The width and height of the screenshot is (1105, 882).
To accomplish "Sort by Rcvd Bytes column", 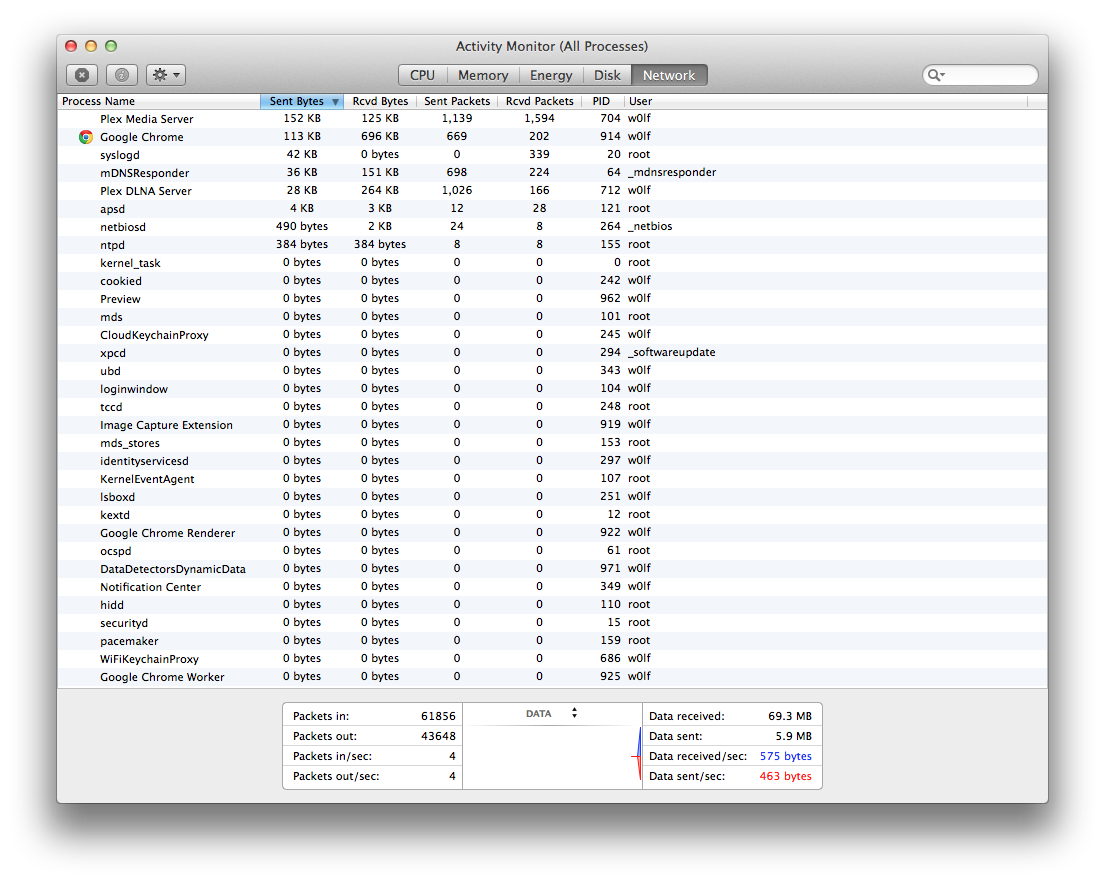I will tap(381, 101).
